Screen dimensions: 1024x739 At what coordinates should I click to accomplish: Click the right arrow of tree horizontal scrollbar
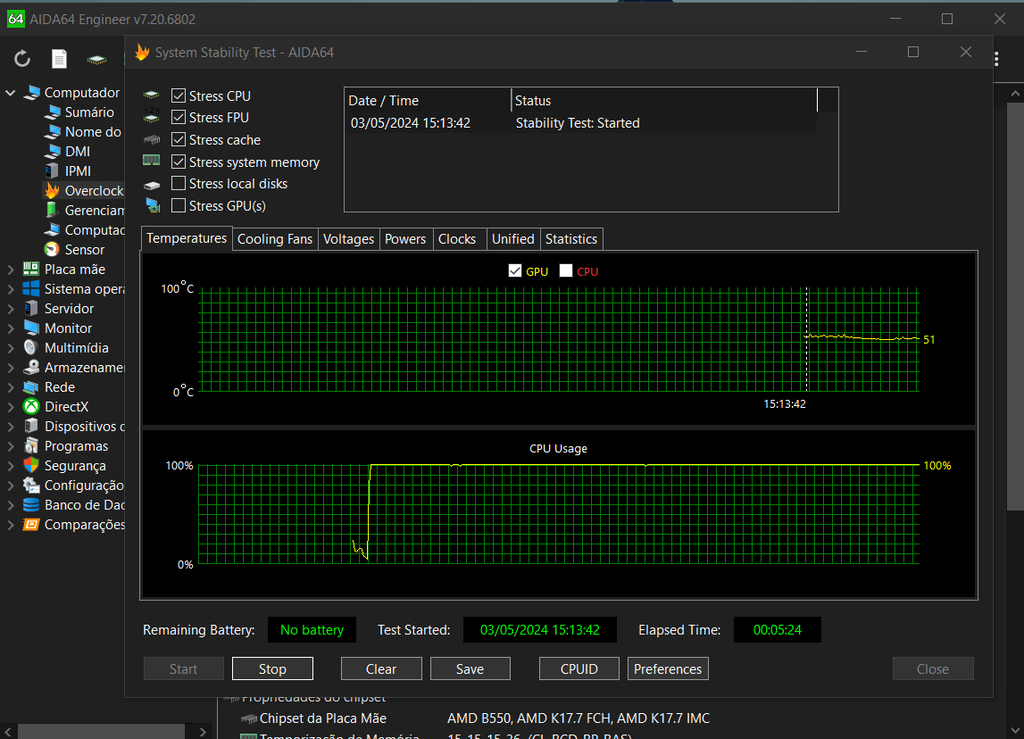(x=202, y=732)
